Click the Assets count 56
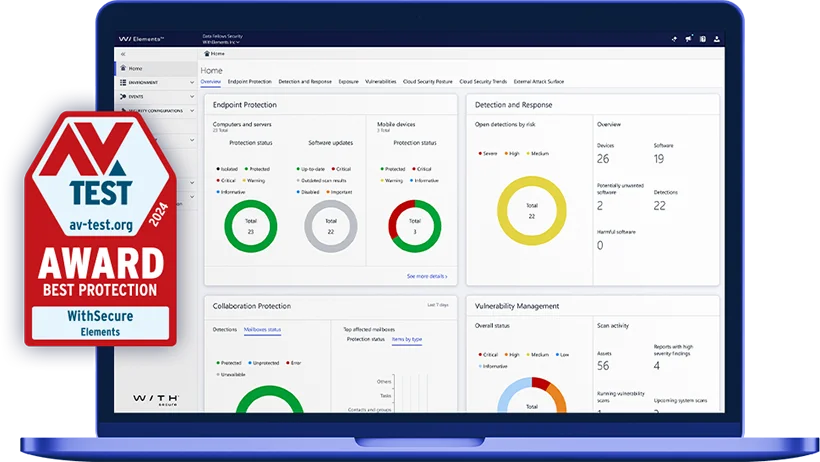 click(603, 366)
